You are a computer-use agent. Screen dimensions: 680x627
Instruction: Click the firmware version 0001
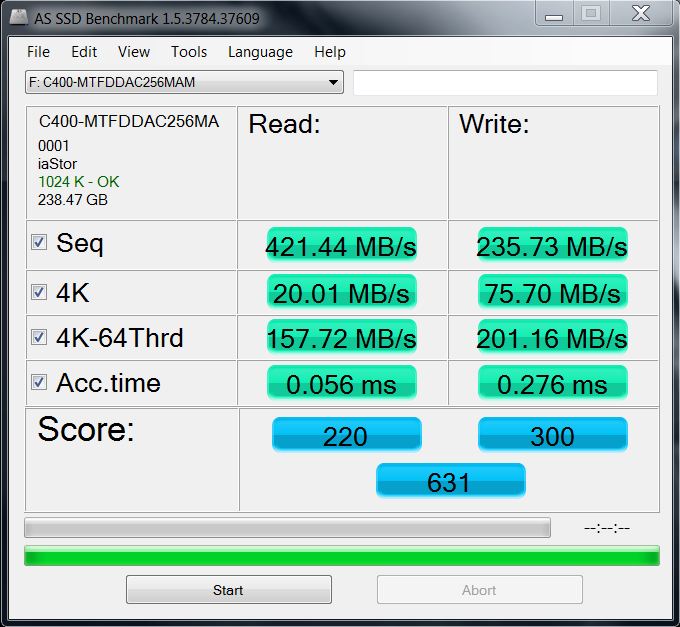click(x=53, y=146)
